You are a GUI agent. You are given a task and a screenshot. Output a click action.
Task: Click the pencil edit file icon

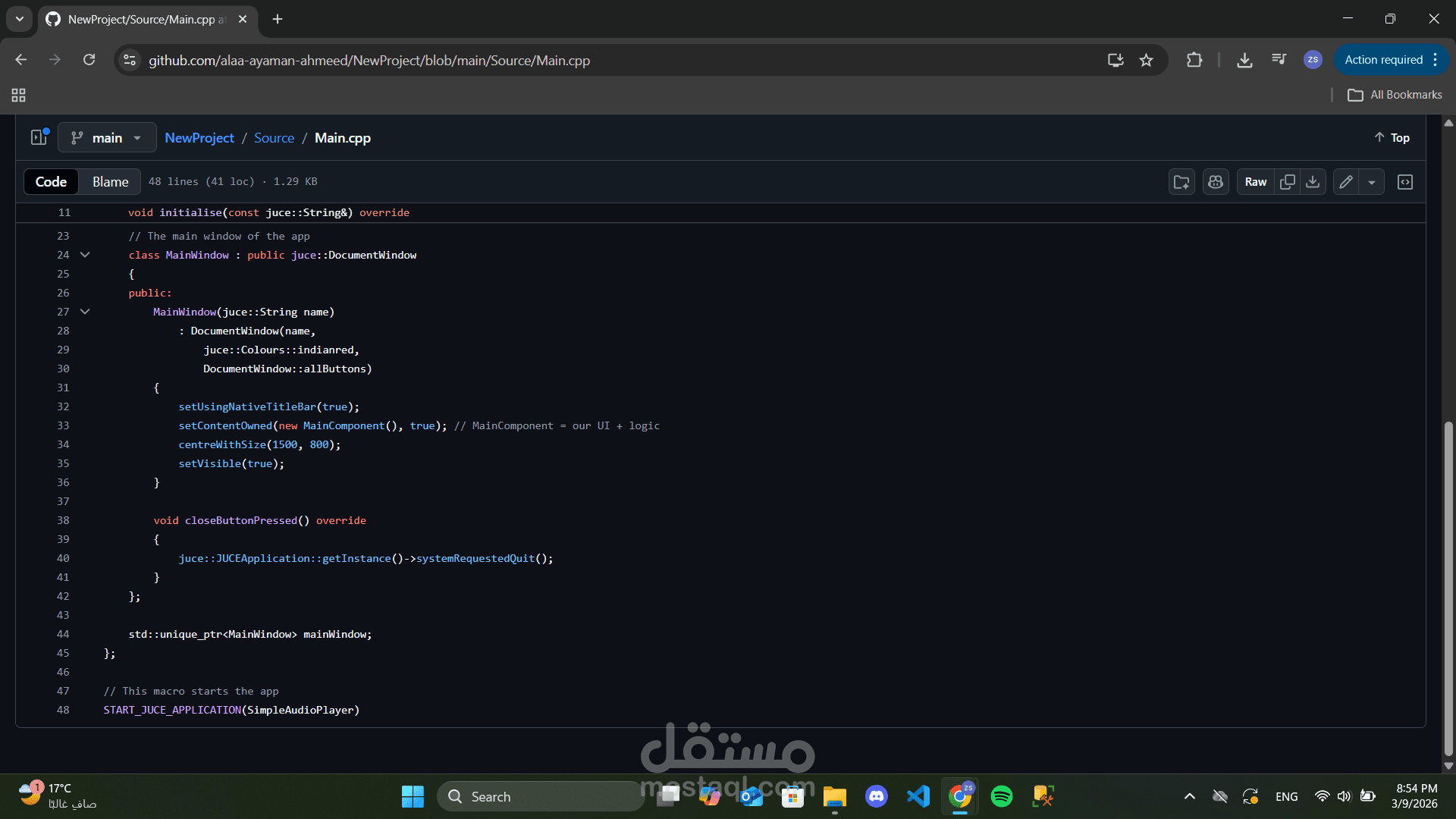click(x=1346, y=182)
